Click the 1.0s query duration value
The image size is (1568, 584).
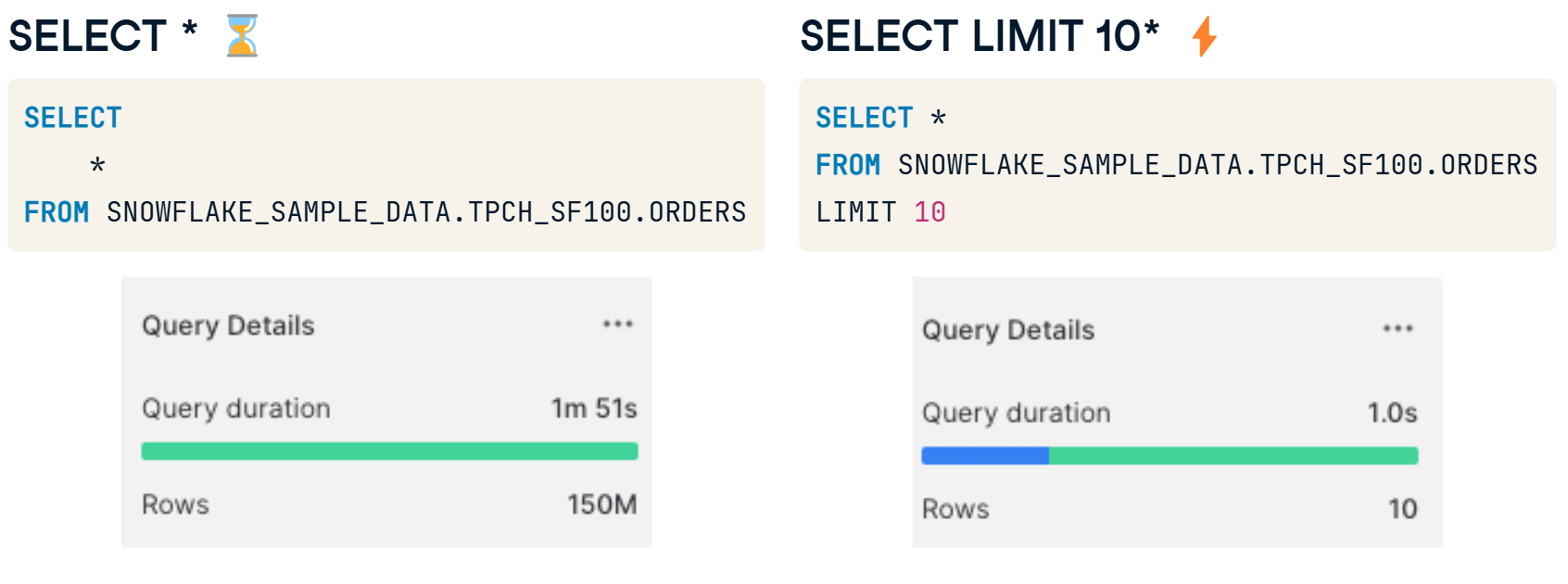1393,413
